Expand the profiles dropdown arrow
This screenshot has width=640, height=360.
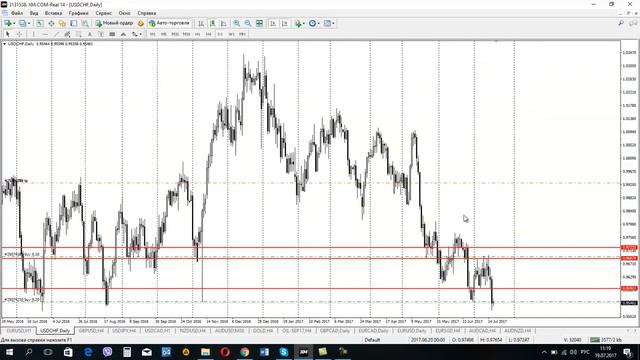click(29, 23)
